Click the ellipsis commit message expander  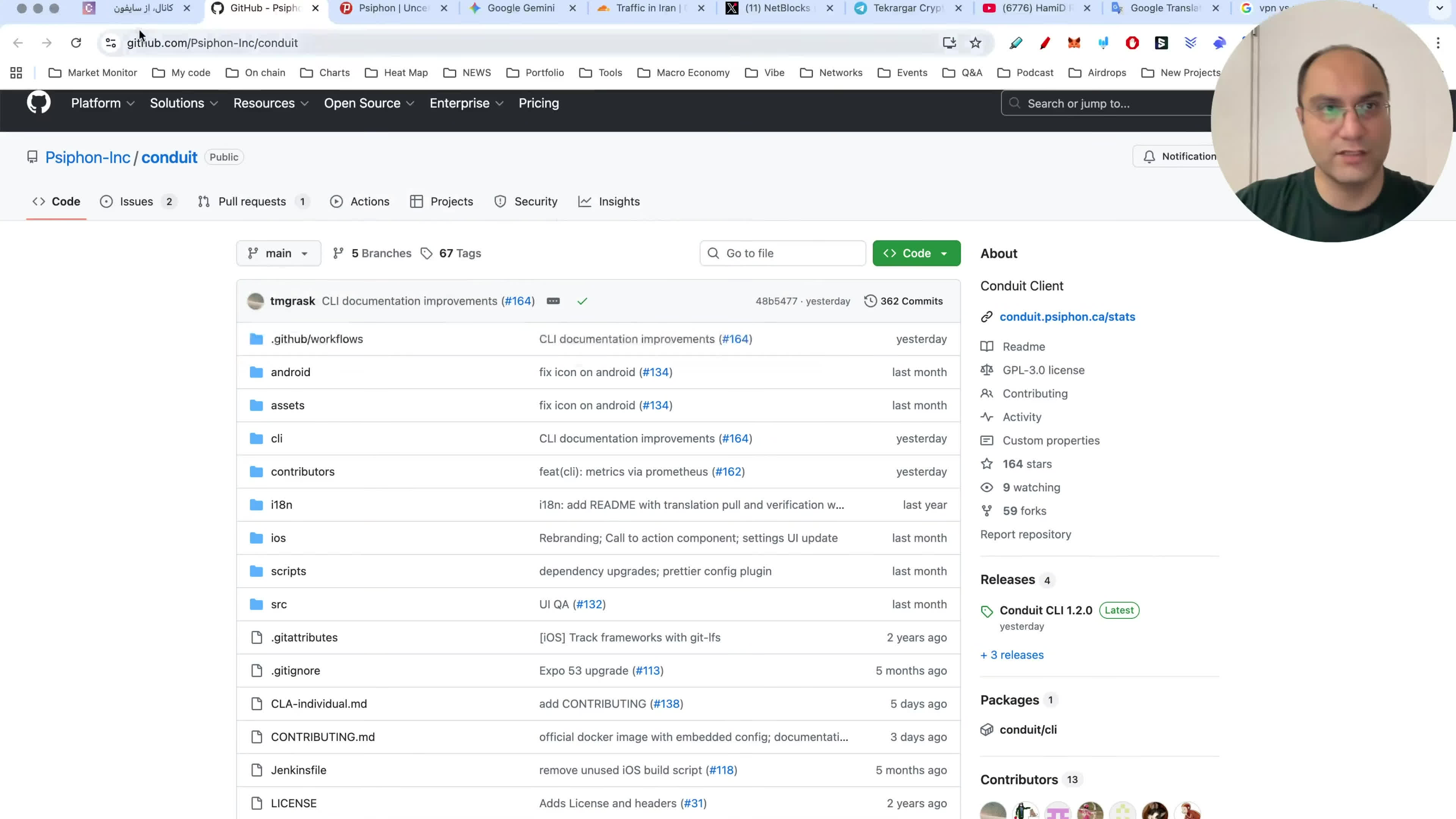[x=553, y=301]
